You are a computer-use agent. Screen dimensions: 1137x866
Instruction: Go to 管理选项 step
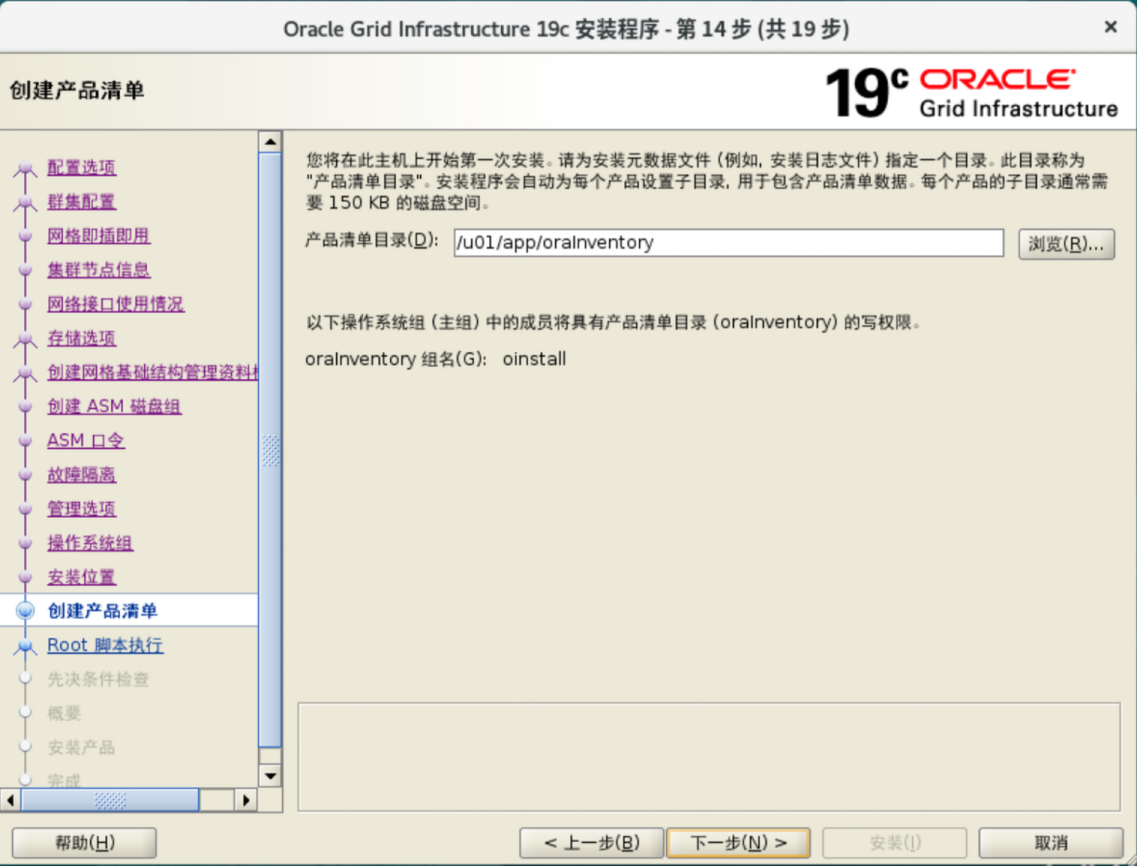(x=81, y=509)
